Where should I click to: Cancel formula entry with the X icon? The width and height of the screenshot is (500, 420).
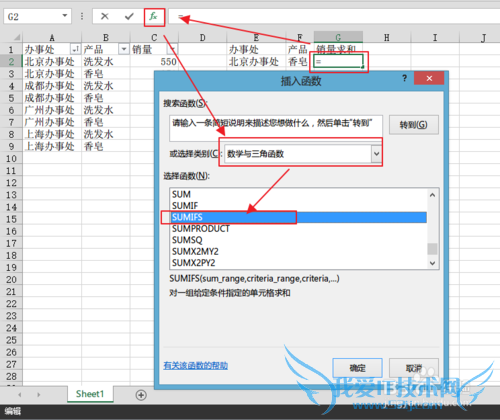[105, 16]
